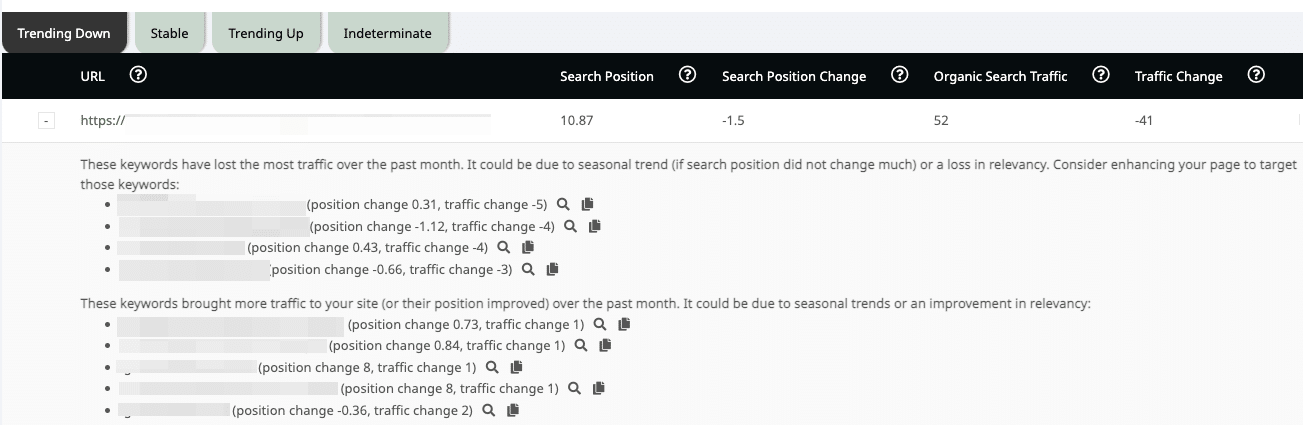The image size is (1303, 425).
Task: Click help icon next to Traffic Change
Action: (x=1257, y=75)
